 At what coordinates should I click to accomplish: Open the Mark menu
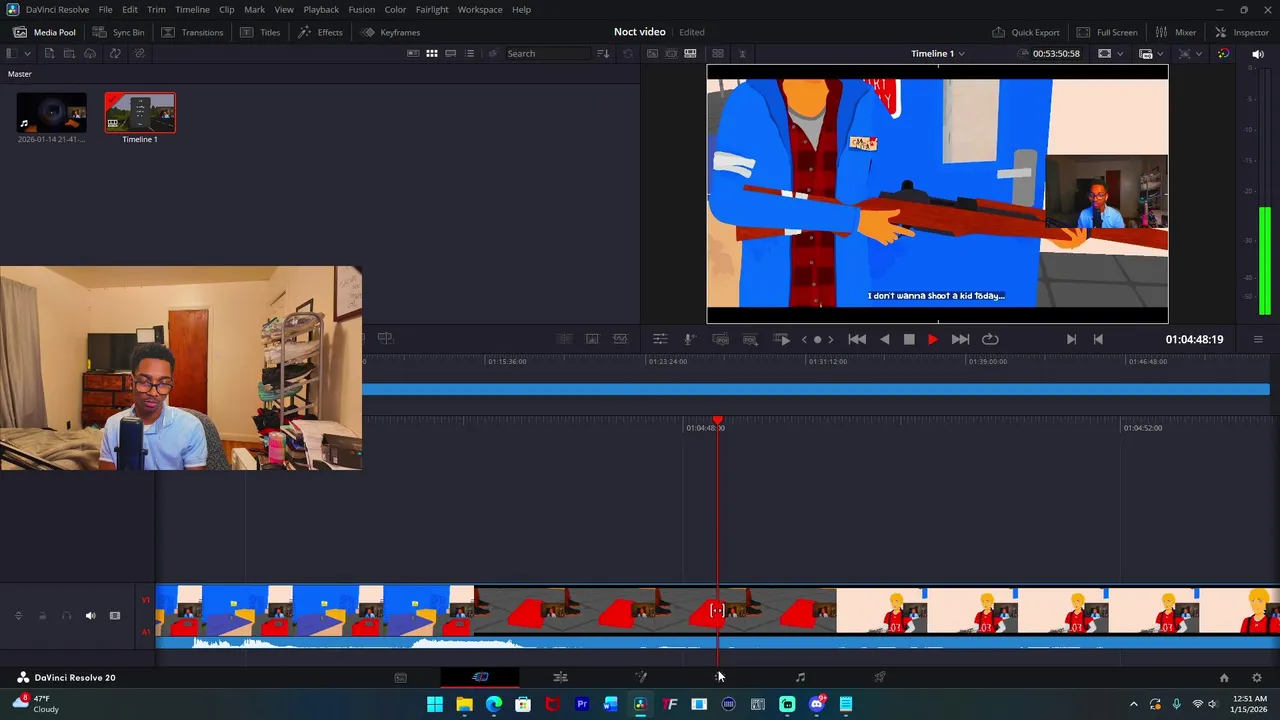click(254, 9)
